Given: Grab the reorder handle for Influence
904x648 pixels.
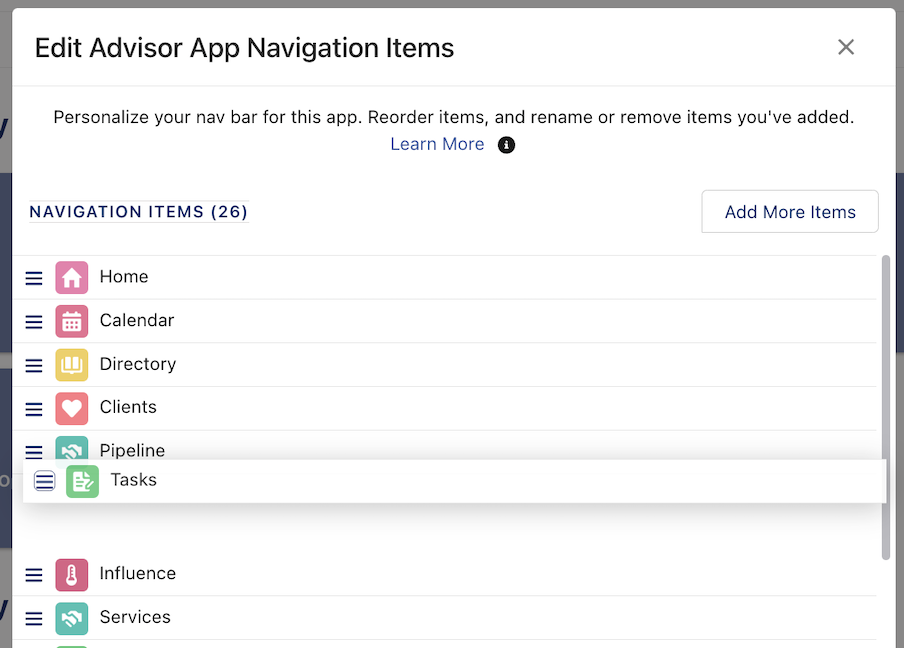Looking at the screenshot, I should [34, 575].
